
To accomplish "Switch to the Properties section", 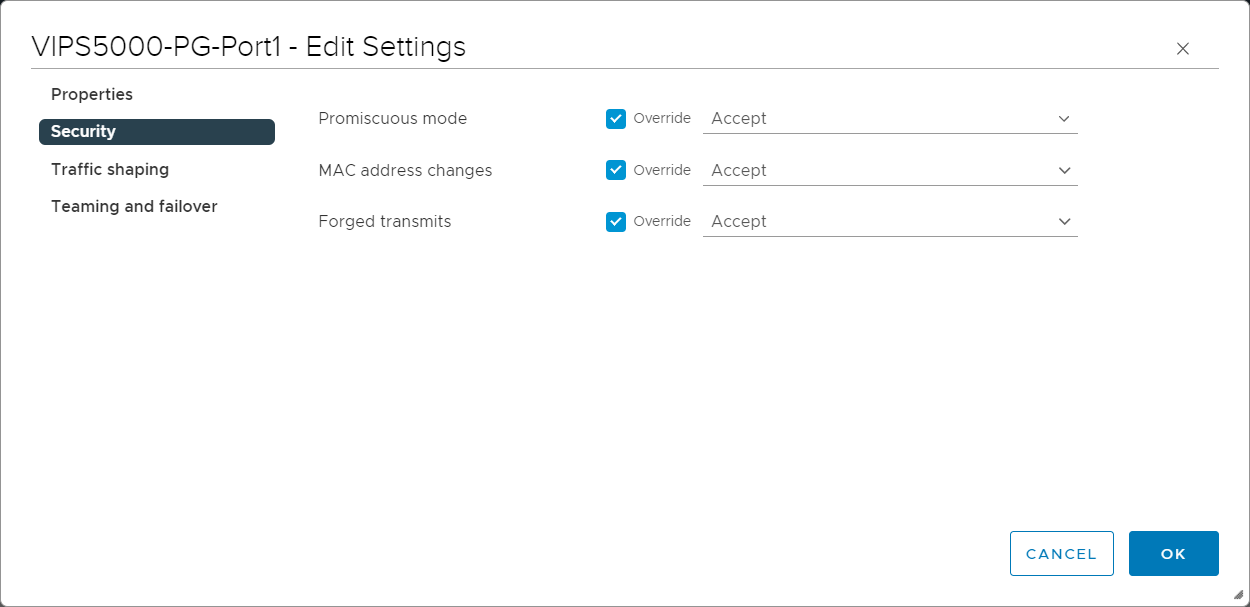I will 92,94.
